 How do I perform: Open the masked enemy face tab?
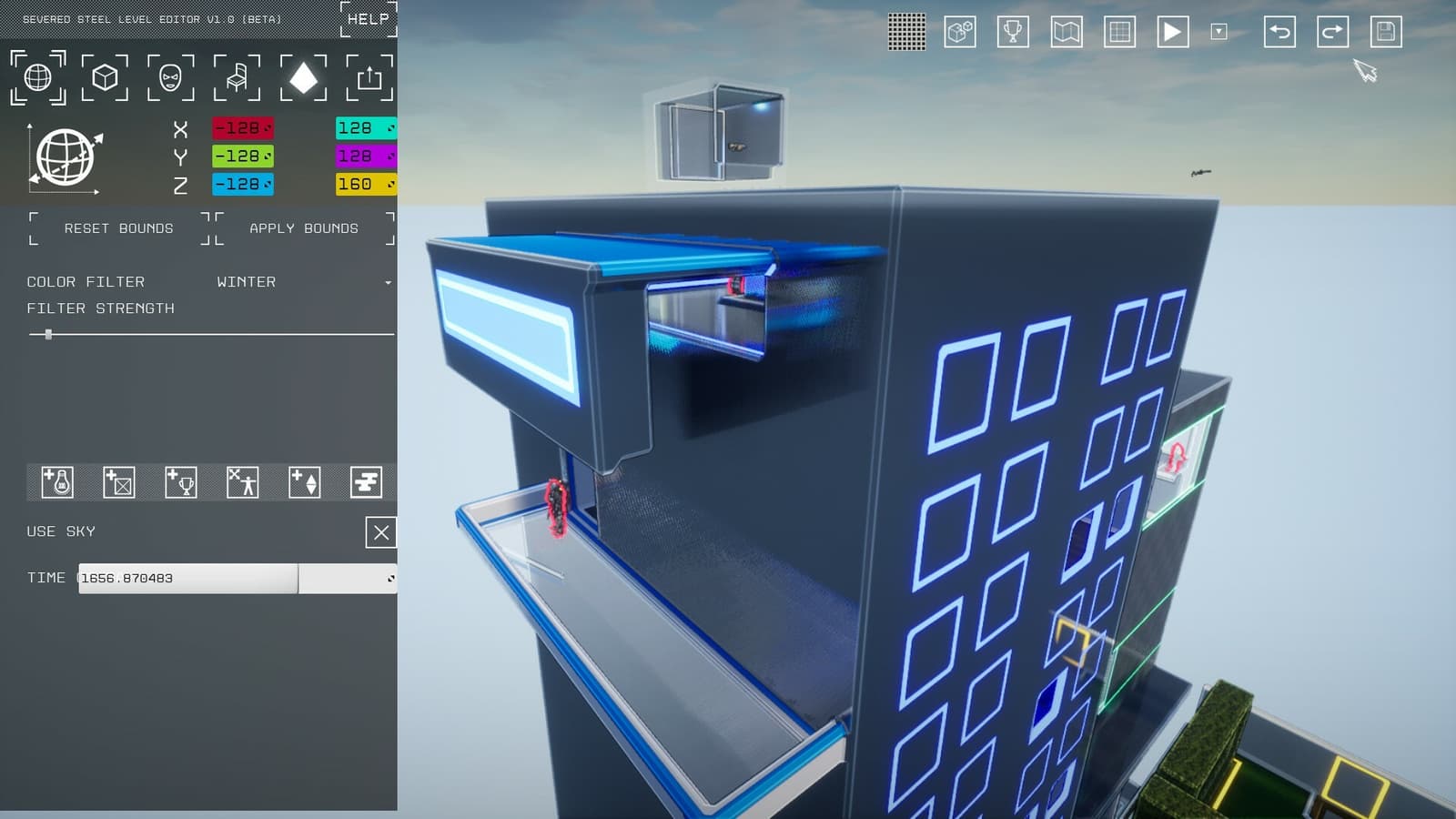pos(170,77)
